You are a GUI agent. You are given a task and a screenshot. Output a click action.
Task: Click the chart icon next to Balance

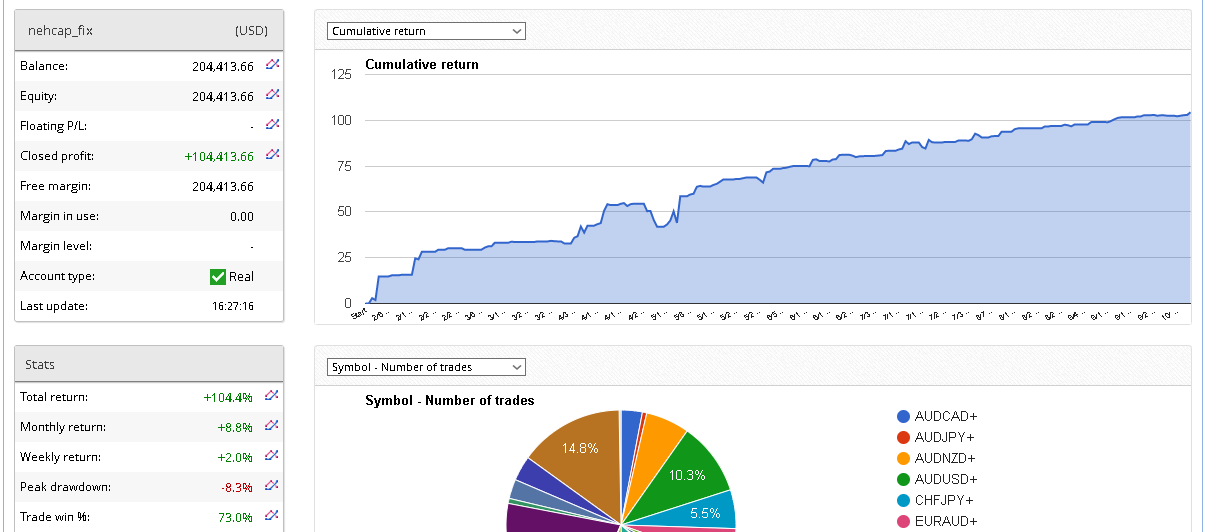pyautogui.click(x=272, y=65)
